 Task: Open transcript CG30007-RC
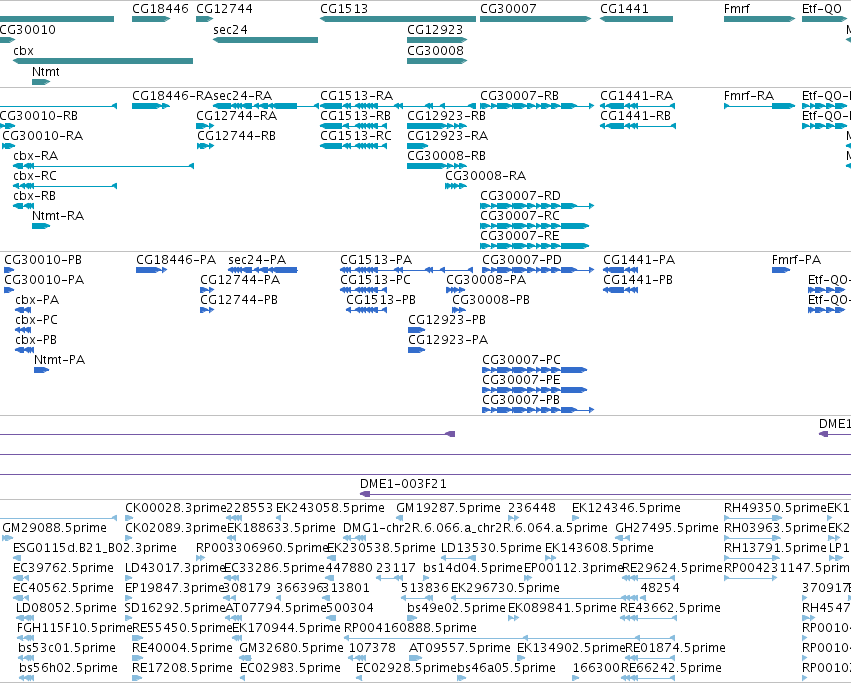tap(520, 216)
